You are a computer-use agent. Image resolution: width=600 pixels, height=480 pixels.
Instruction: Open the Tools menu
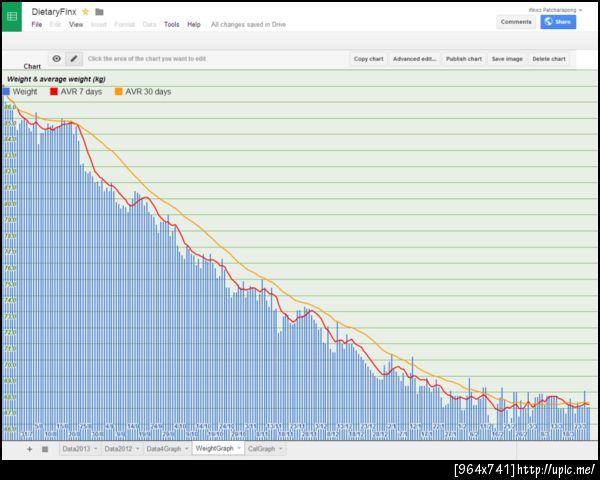click(172, 24)
